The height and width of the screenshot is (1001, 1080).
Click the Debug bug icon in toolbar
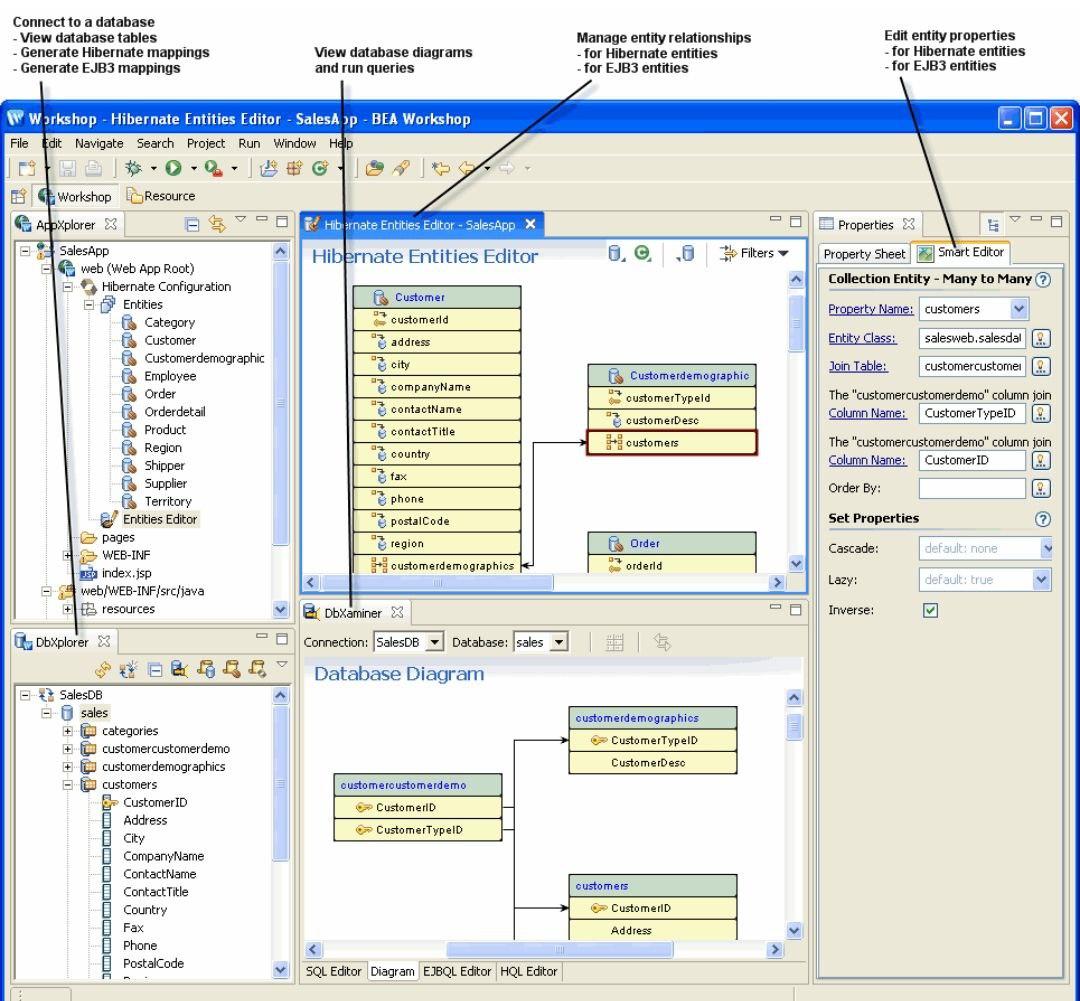coord(134,167)
